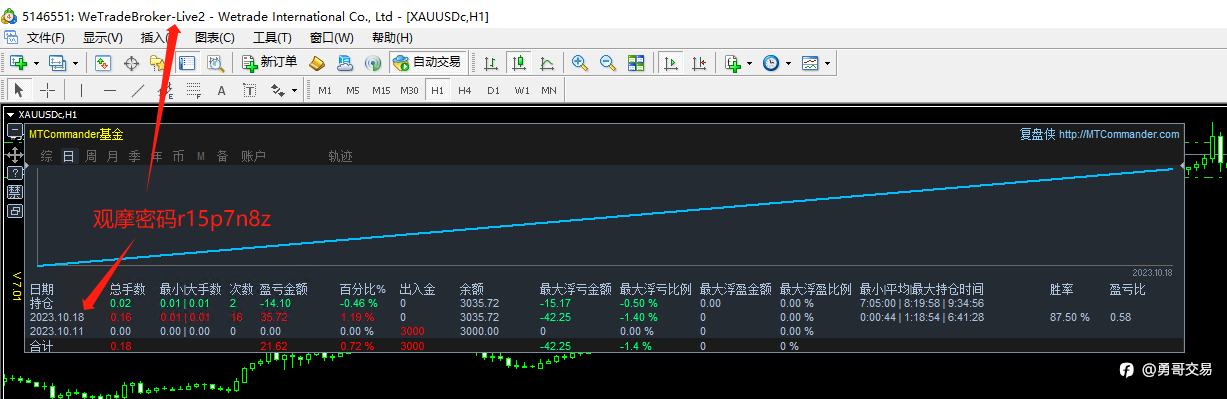Screen dimensions: 1227x399
Task: Collapse the MTCommander panel minus icon
Action: click(15, 131)
